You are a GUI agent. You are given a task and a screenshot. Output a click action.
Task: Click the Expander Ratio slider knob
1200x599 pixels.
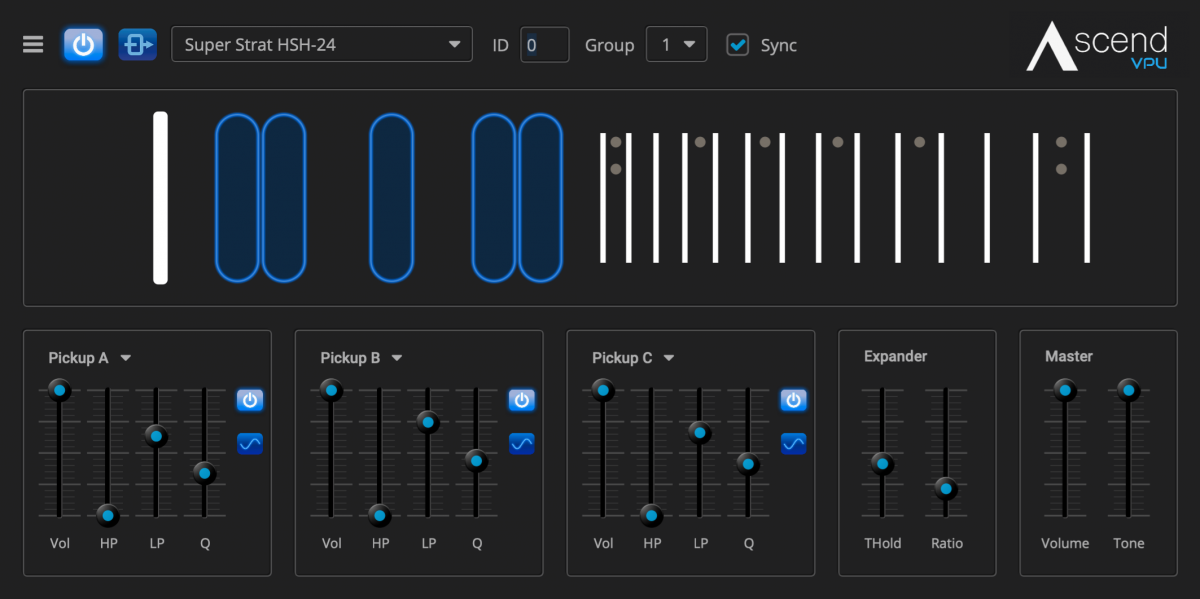(946, 489)
